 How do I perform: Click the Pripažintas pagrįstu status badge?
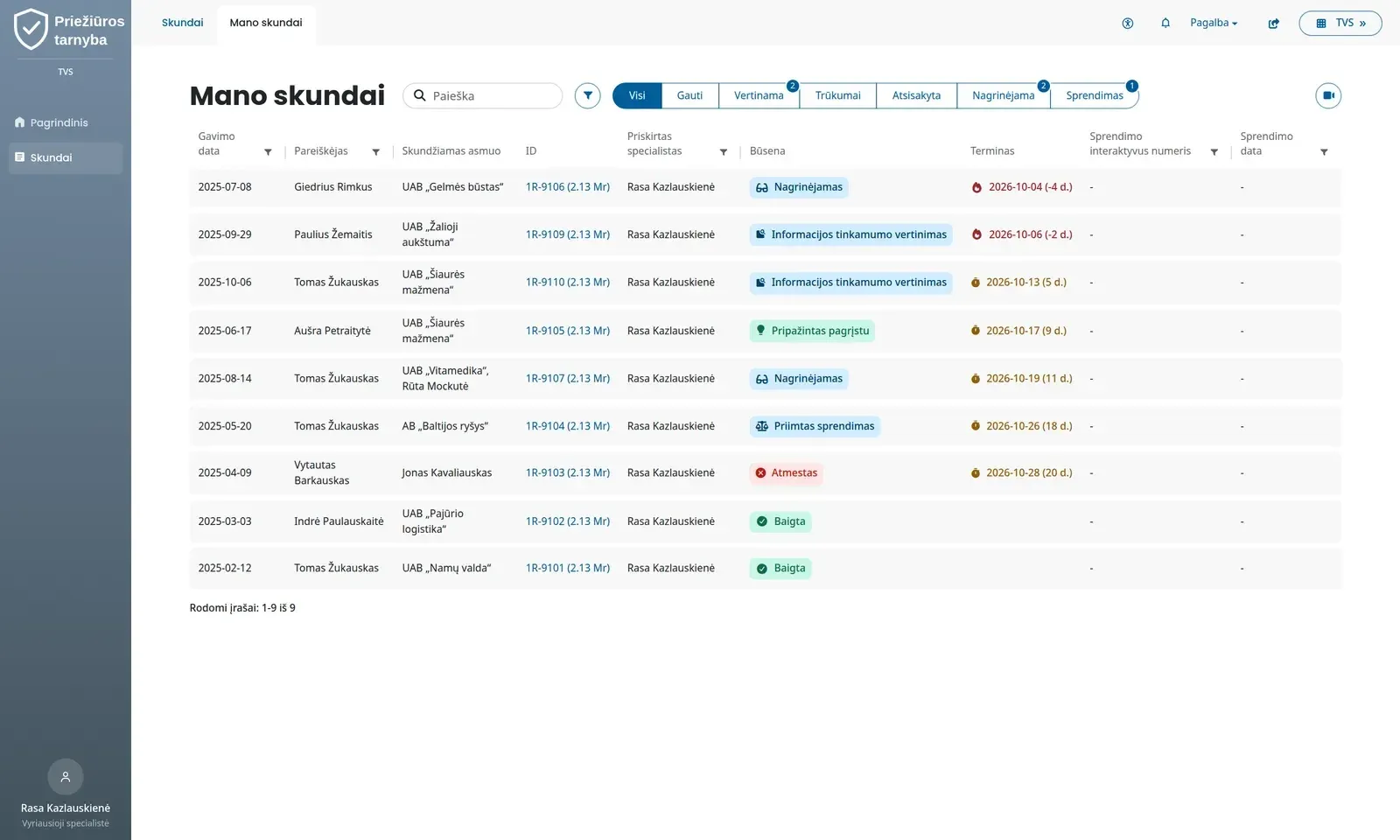(x=812, y=331)
